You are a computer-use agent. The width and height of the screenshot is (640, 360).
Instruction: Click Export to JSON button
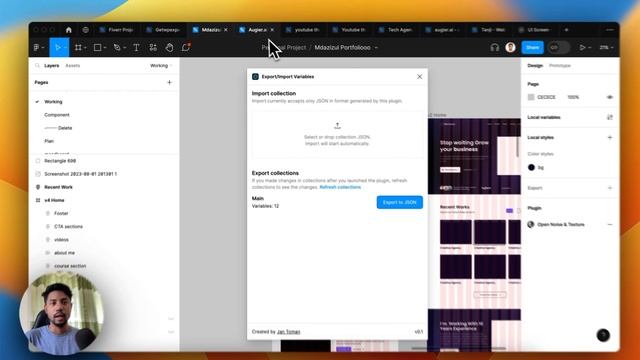(x=400, y=202)
